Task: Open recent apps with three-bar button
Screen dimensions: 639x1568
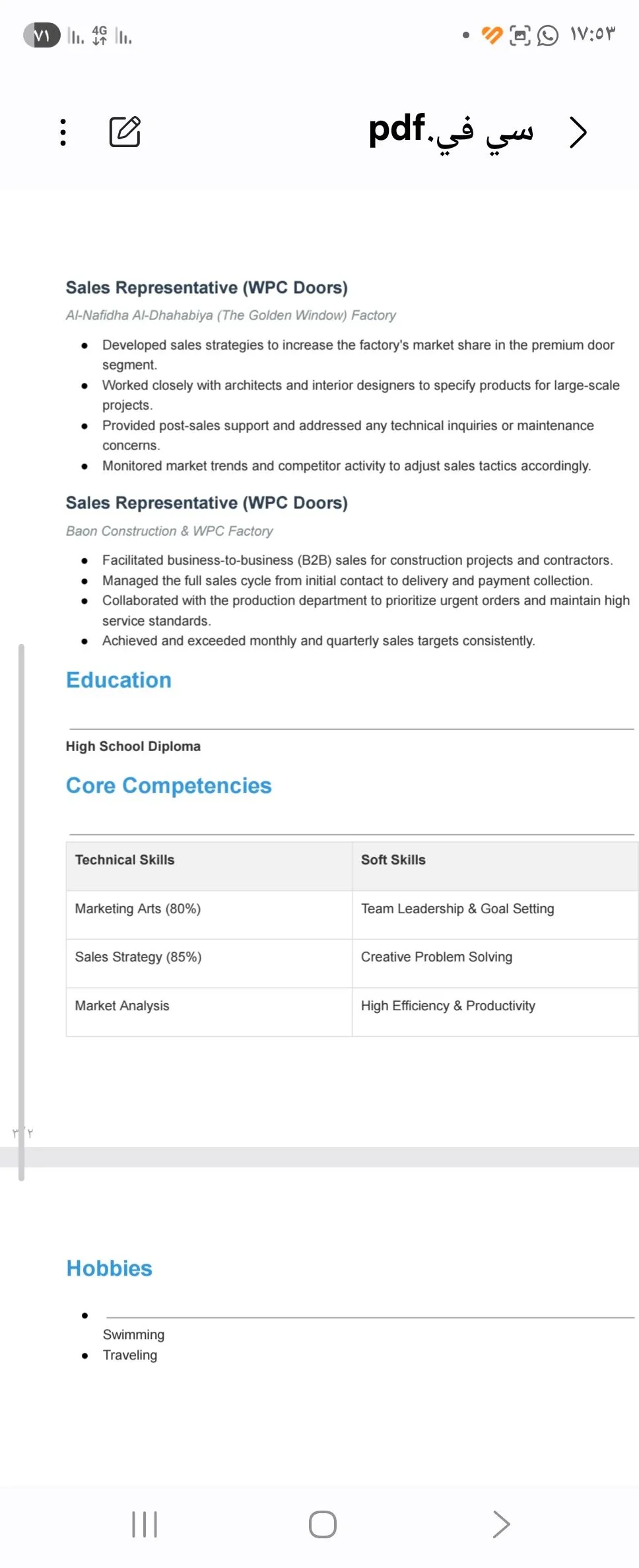Action: coord(145,1524)
